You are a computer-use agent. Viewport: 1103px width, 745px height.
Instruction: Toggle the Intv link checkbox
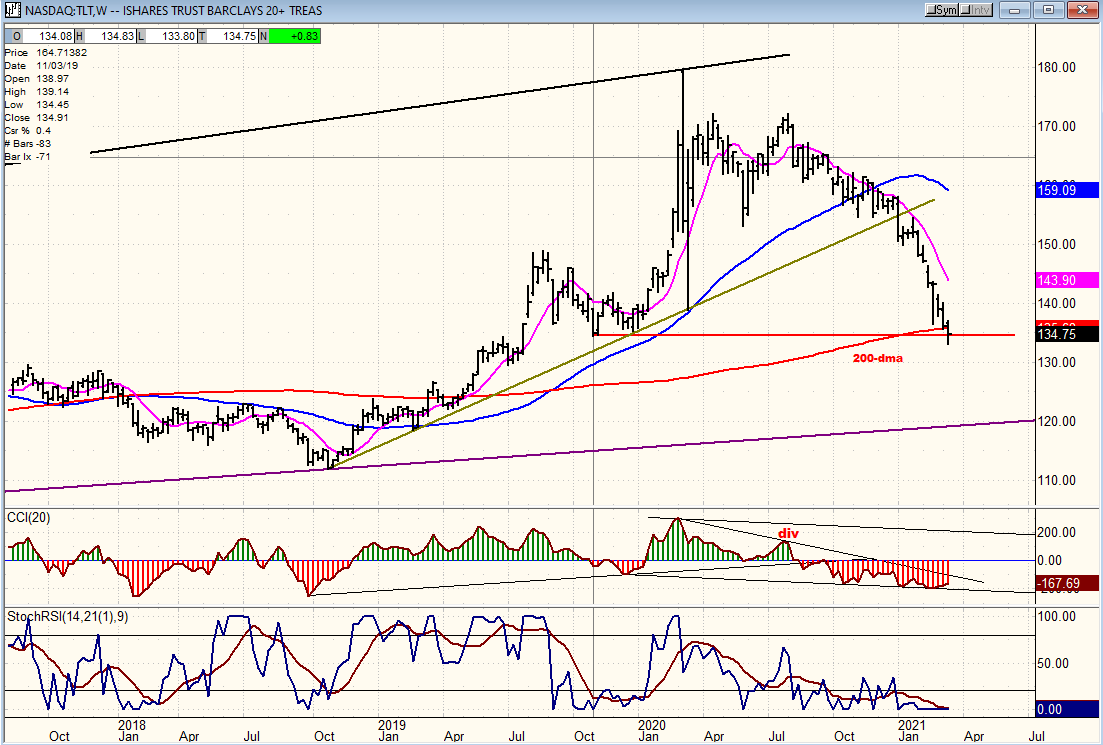[976, 10]
